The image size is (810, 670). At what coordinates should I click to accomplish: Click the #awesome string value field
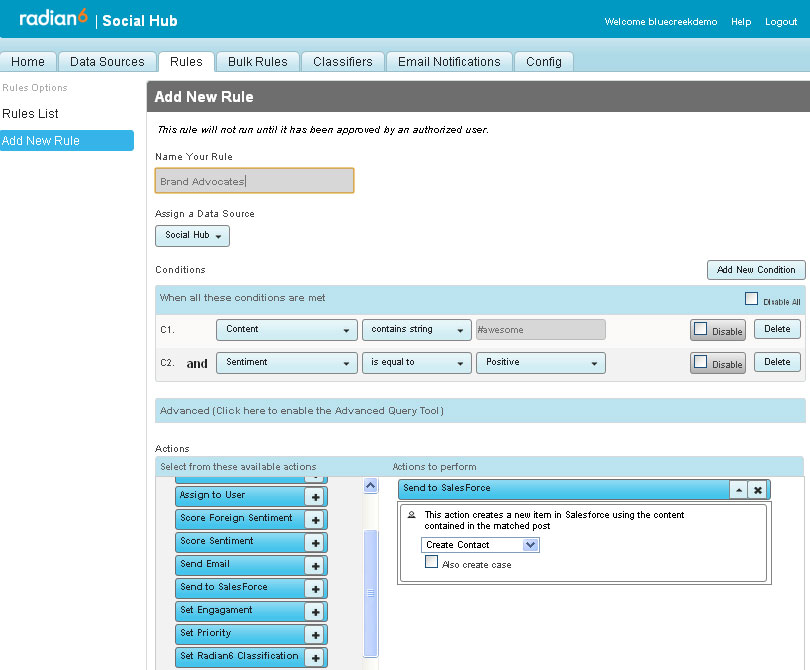click(541, 330)
